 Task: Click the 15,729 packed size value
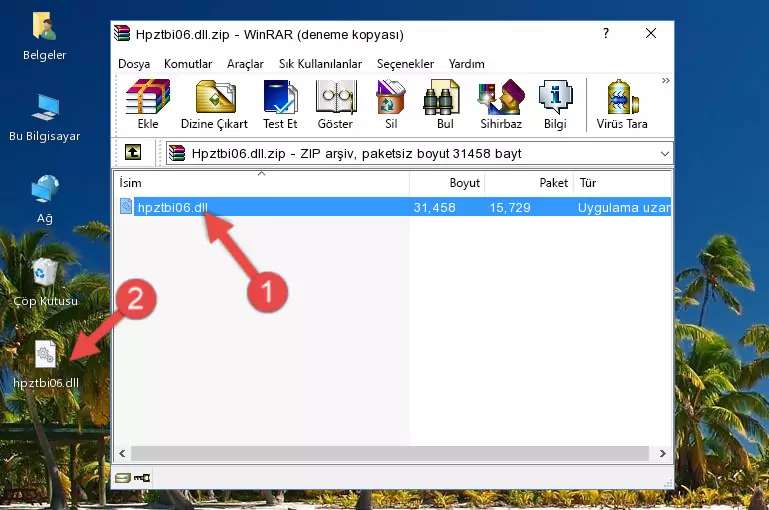pyautogui.click(x=510, y=207)
